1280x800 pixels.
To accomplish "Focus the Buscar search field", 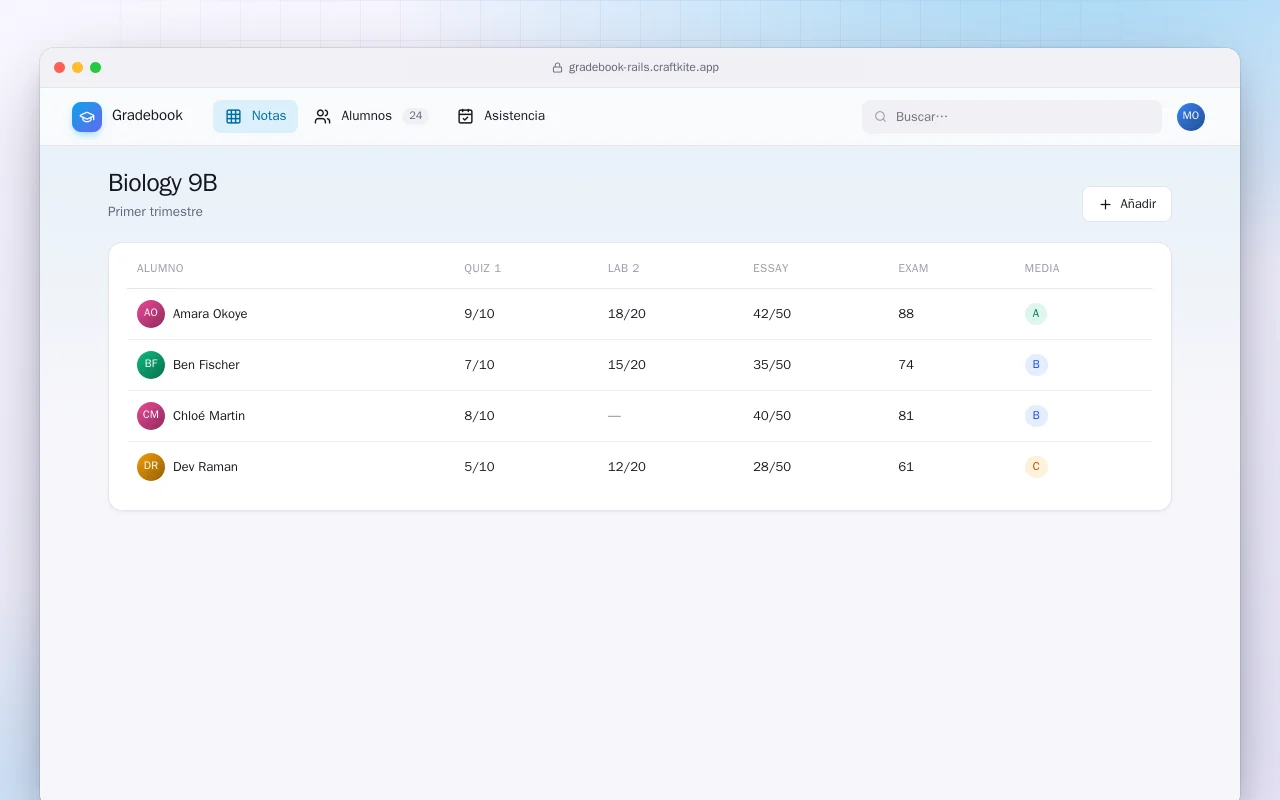I will 1012,117.
